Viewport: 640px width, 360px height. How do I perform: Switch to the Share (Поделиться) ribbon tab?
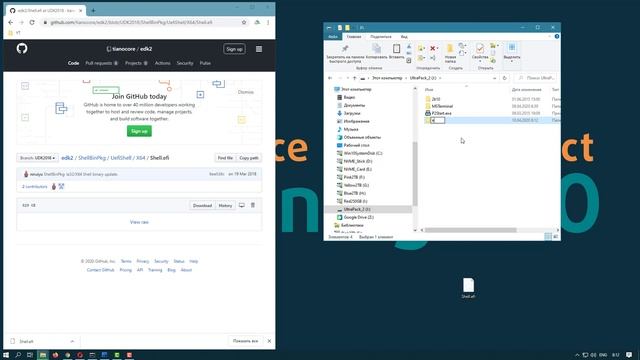381,37
